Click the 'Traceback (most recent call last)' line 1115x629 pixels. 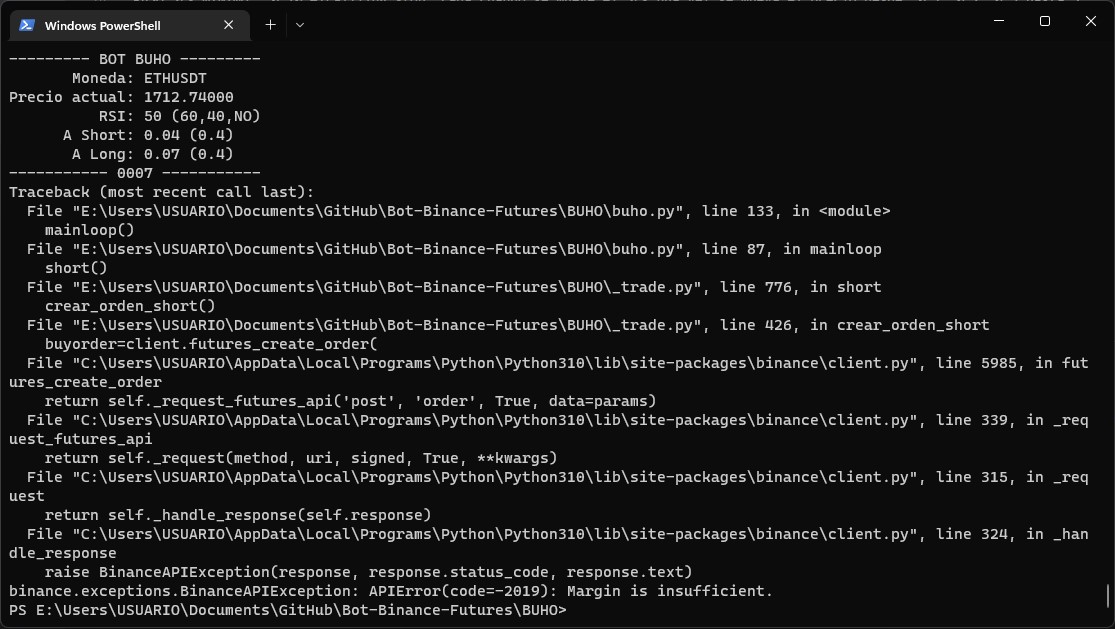pyautogui.click(x=161, y=192)
